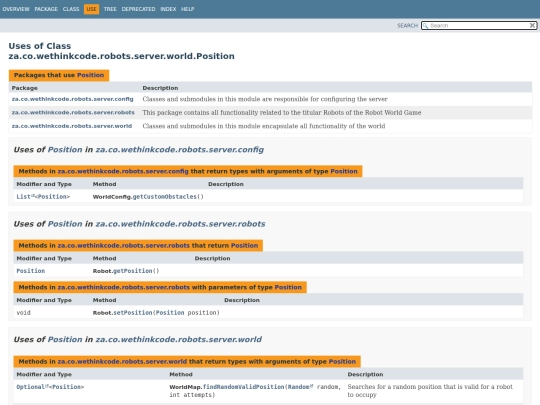Open the Overview navigation tab
Screen dimensions: 540x405
[x=16, y=9]
